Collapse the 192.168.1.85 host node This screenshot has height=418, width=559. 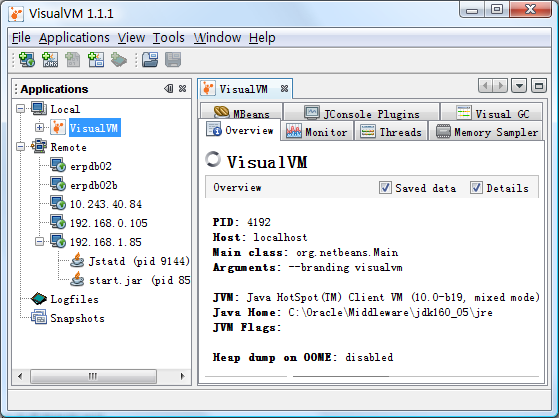click(x=40, y=241)
